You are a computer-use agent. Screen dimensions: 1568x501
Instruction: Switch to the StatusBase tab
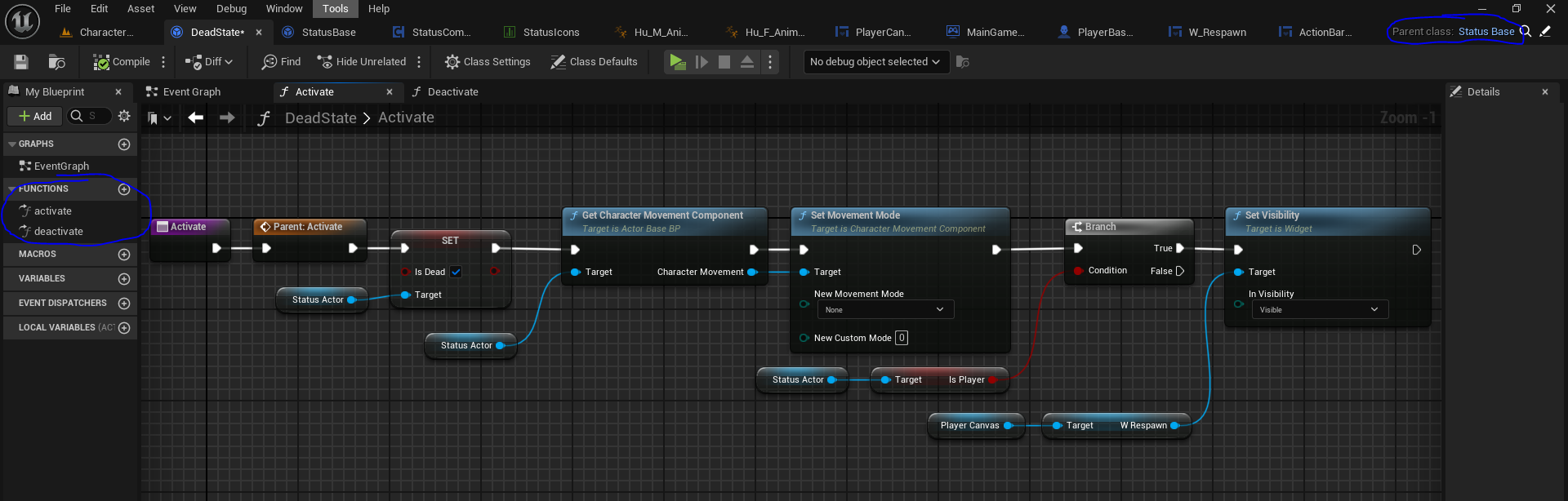point(328,33)
